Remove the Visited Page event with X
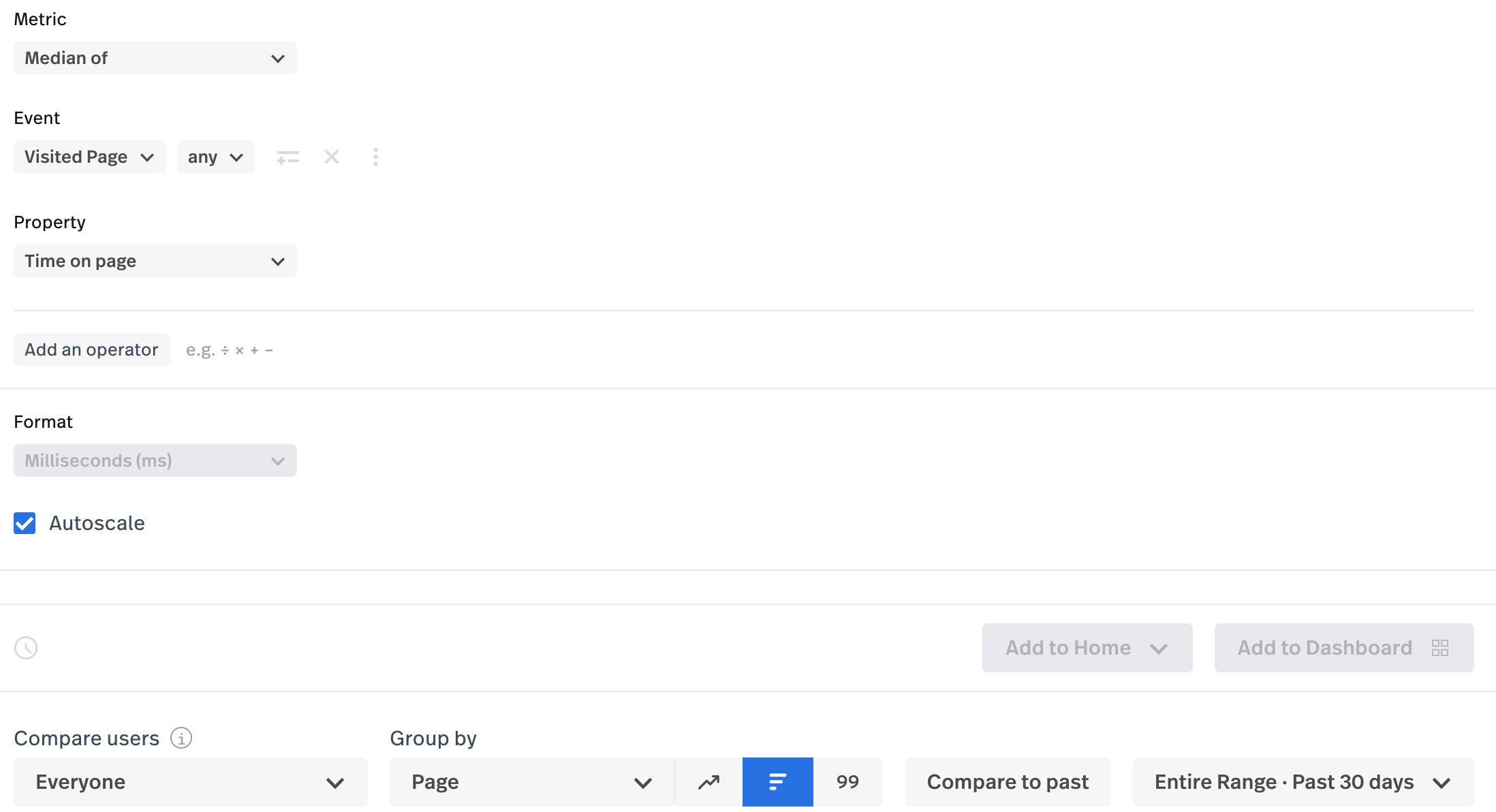Viewport: 1496px width, 812px height. (332, 157)
